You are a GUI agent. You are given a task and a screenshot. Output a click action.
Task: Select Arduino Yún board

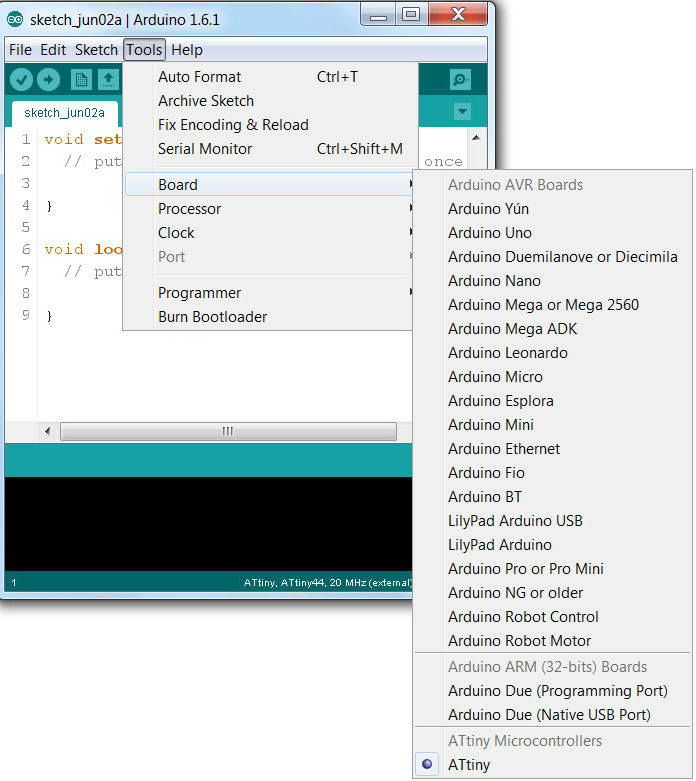coord(553,209)
